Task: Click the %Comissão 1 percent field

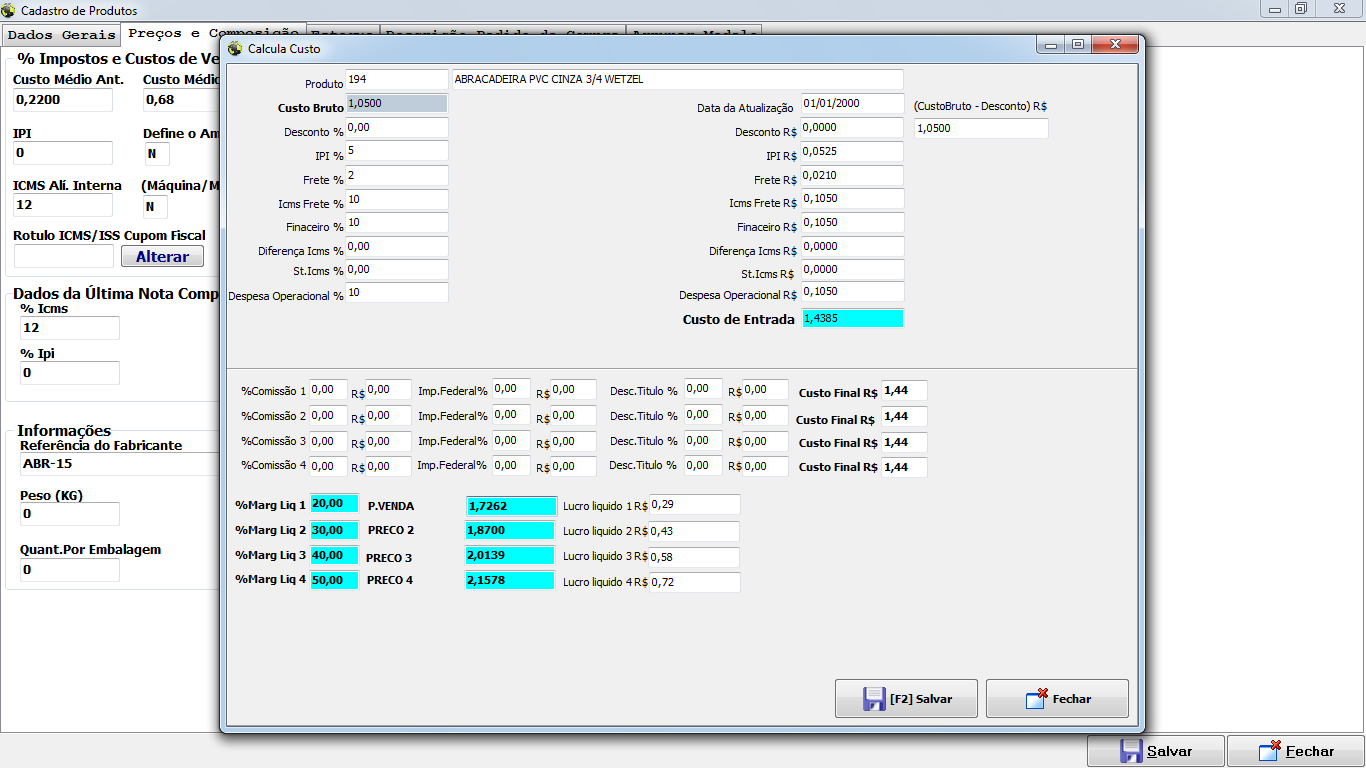Action: [328, 390]
